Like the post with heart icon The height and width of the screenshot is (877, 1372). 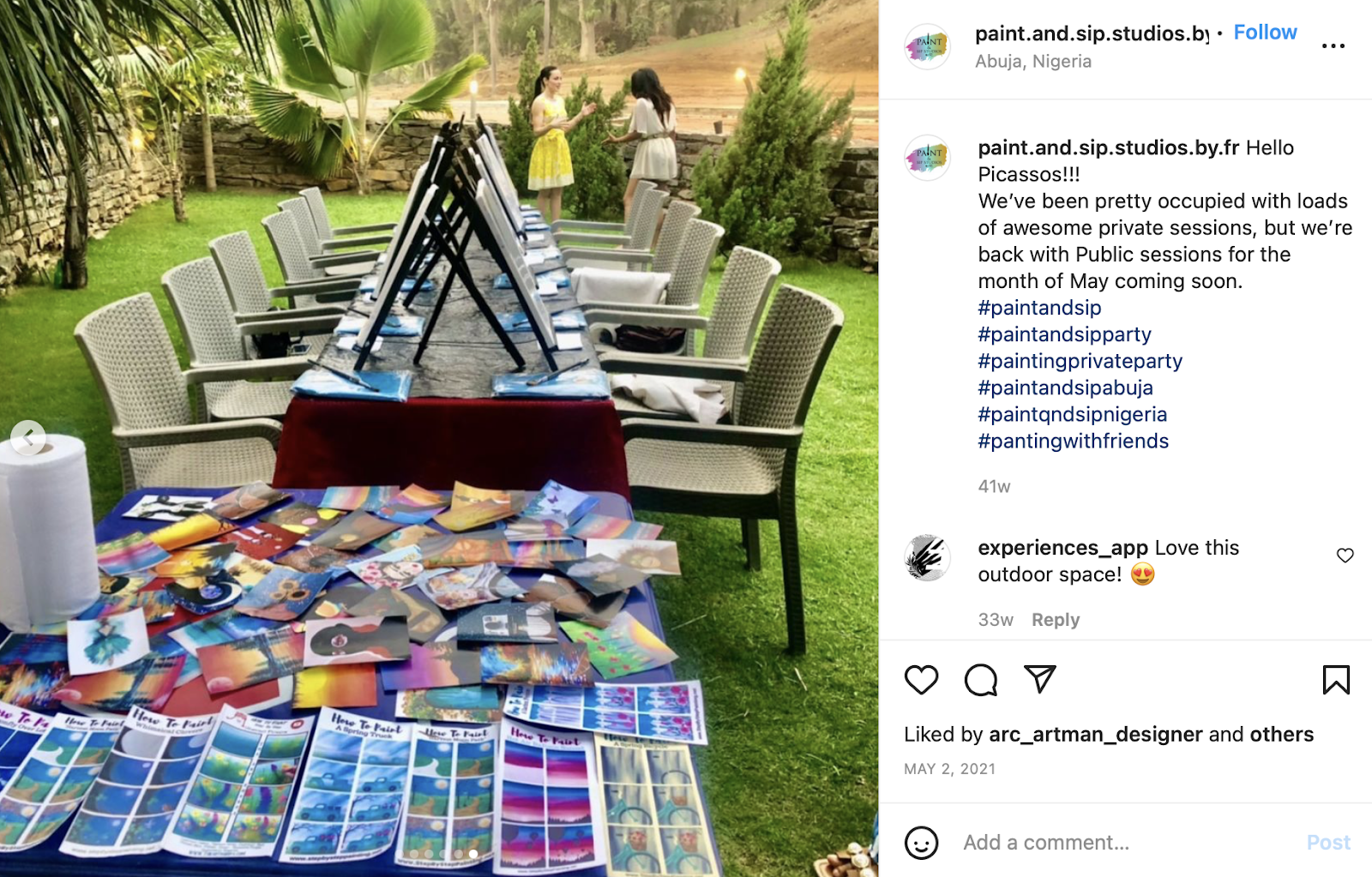tap(921, 680)
